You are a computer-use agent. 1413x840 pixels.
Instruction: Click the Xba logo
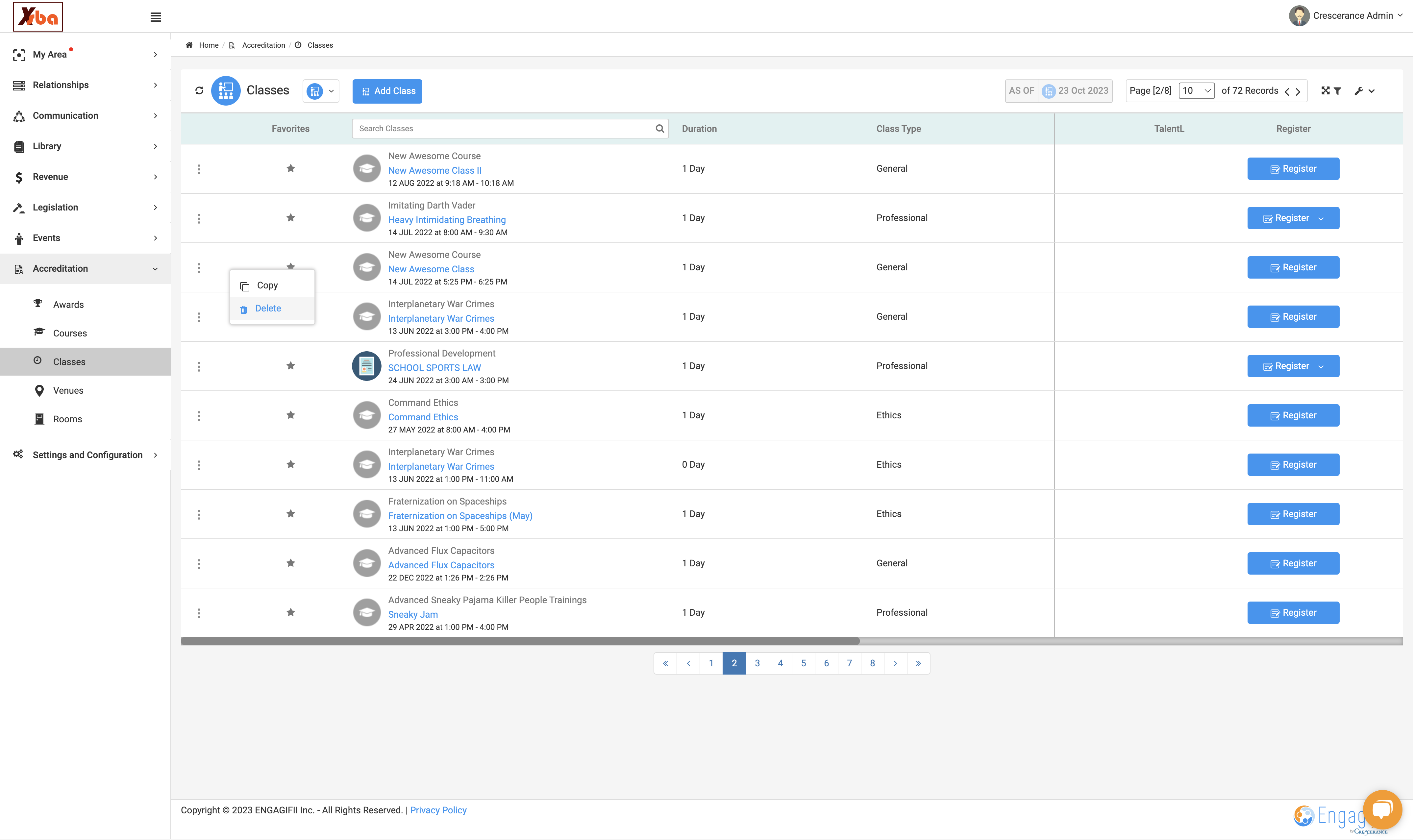point(38,16)
